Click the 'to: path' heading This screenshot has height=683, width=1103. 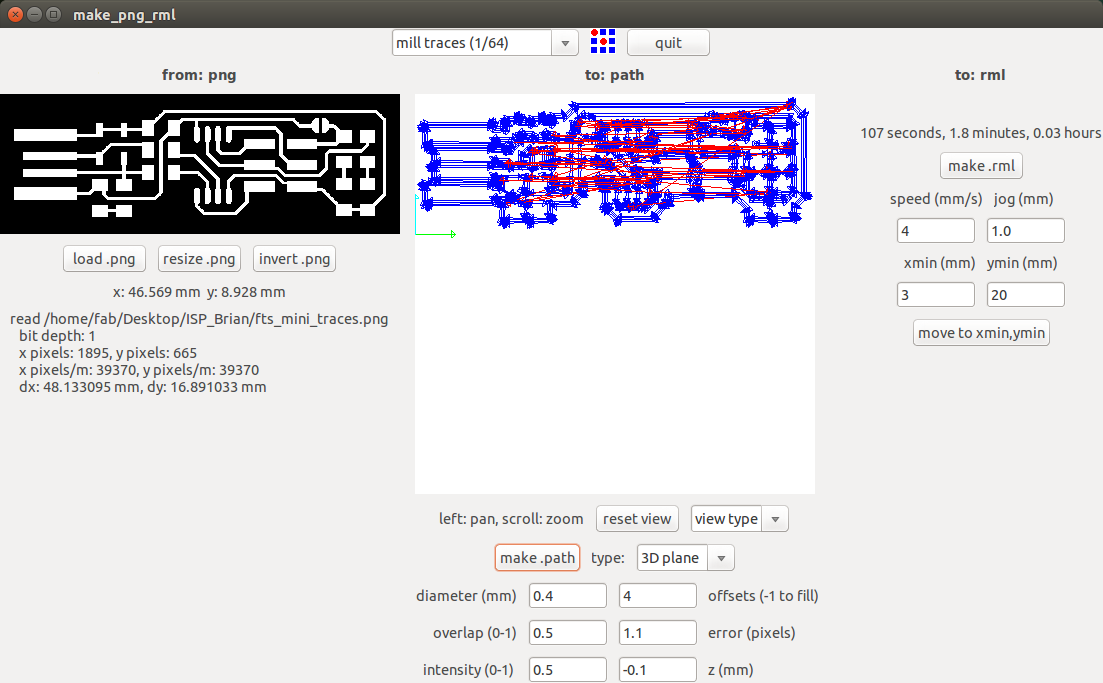point(614,75)
